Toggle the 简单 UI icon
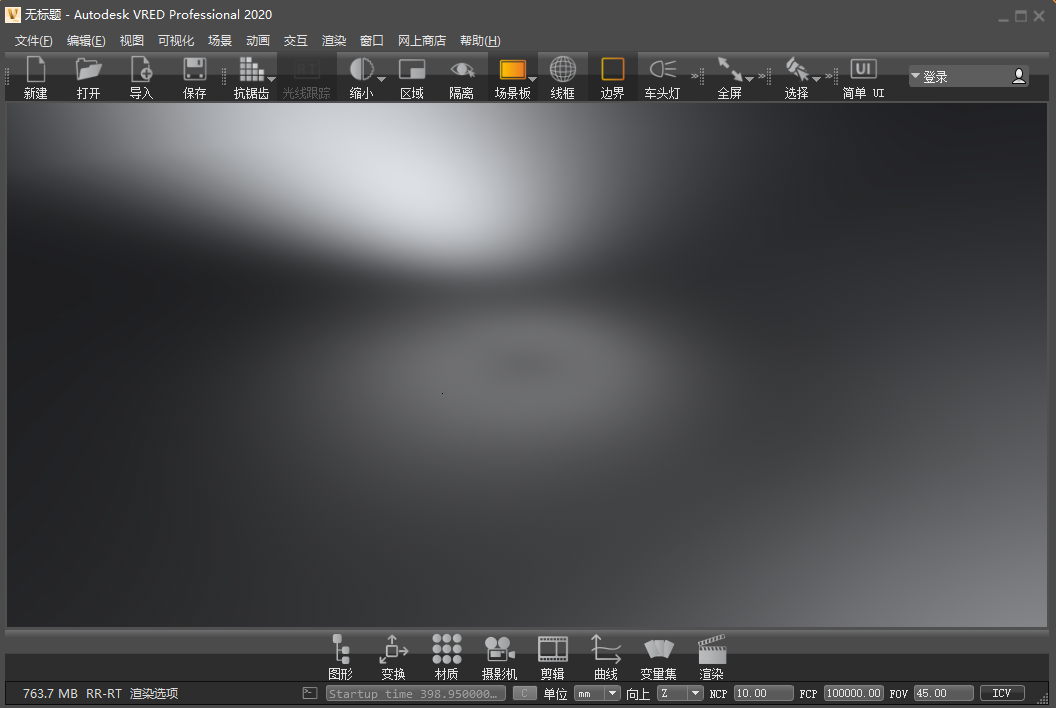 (x=863, y=69)
